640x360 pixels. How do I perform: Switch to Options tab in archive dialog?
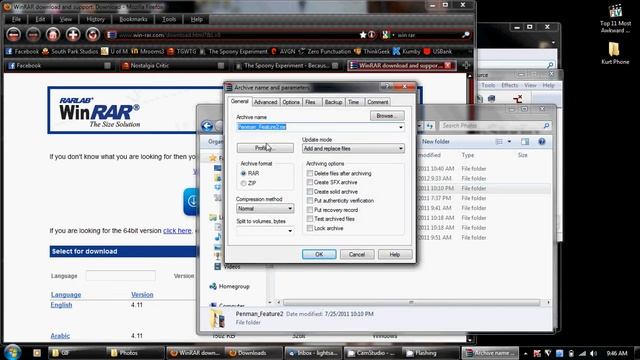pyautogui.click(x=291, y=102)
